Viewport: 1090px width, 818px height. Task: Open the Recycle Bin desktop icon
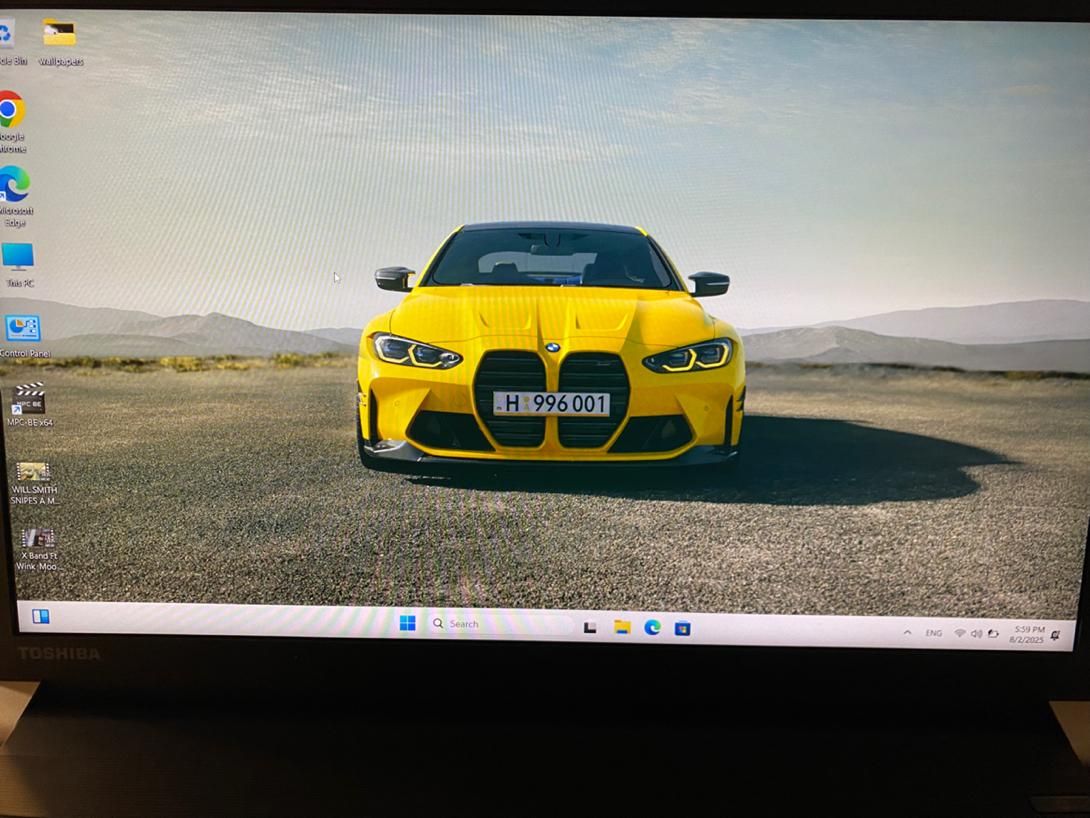8,40
